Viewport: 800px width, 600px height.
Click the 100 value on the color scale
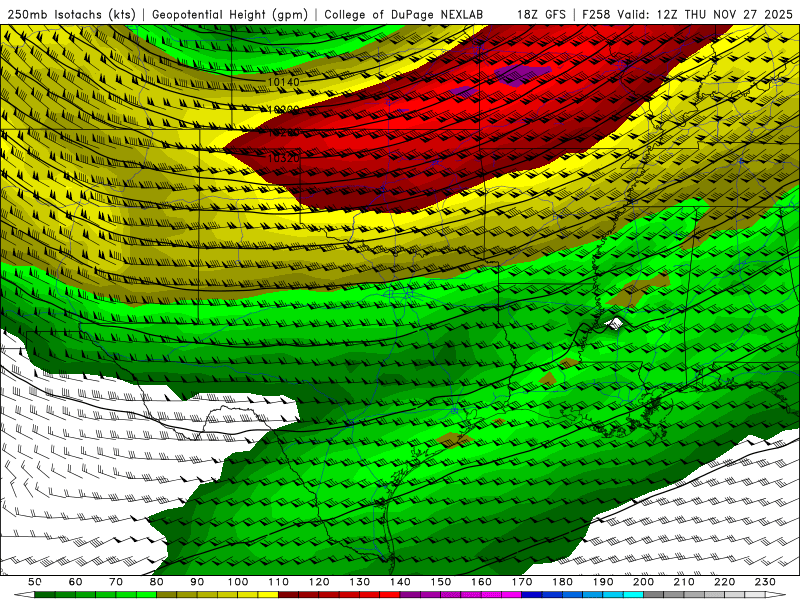[238, 582]
